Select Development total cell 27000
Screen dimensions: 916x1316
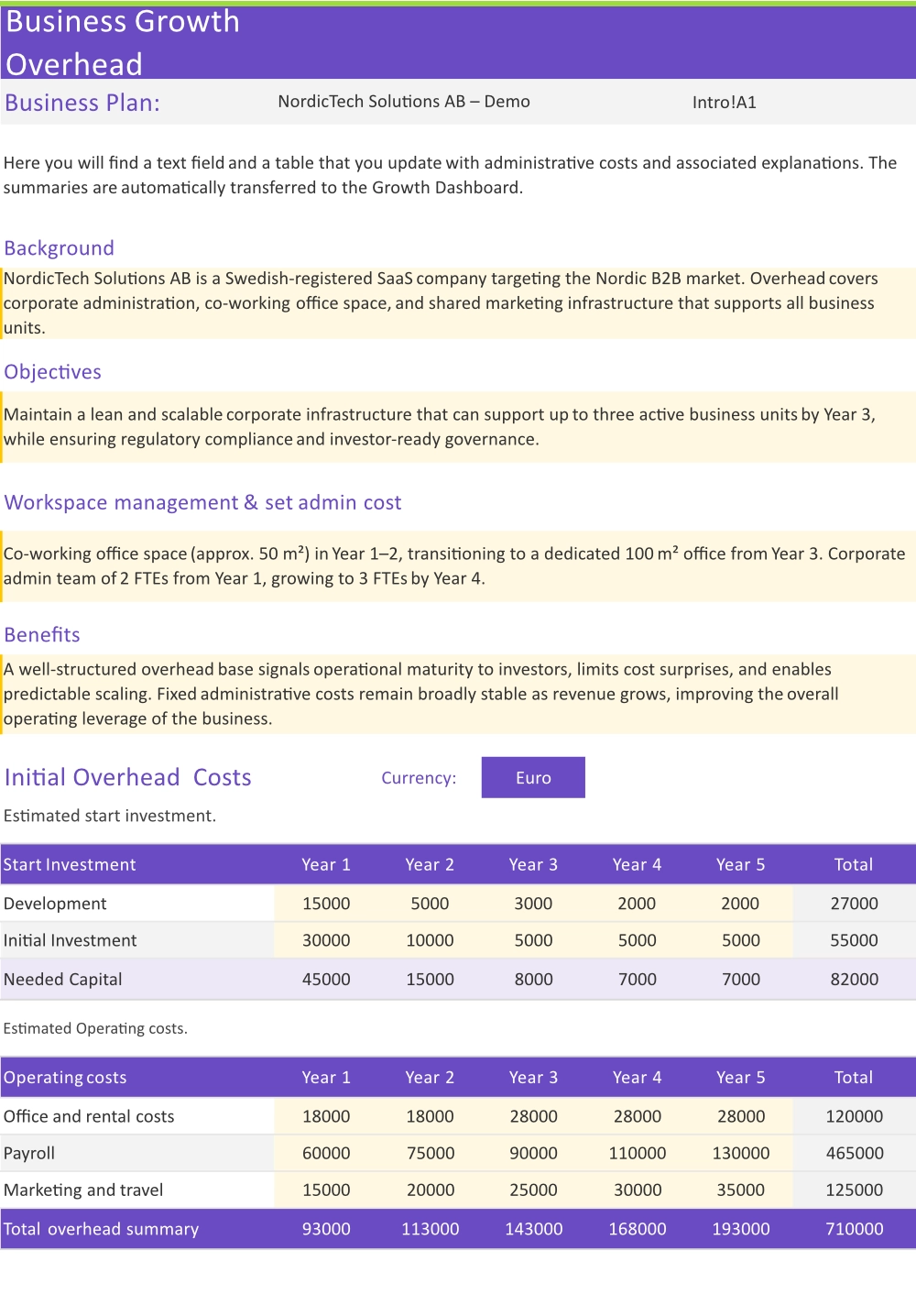(x=854, y=904)
